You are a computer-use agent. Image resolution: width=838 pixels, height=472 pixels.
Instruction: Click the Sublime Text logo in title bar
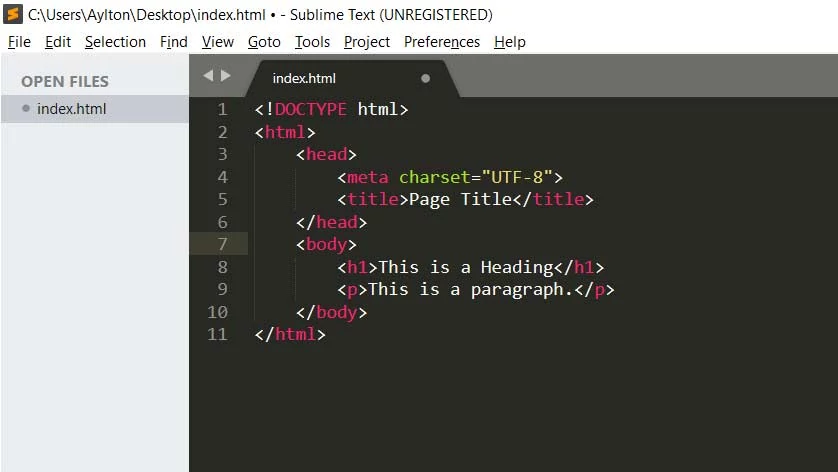[13, 14]
